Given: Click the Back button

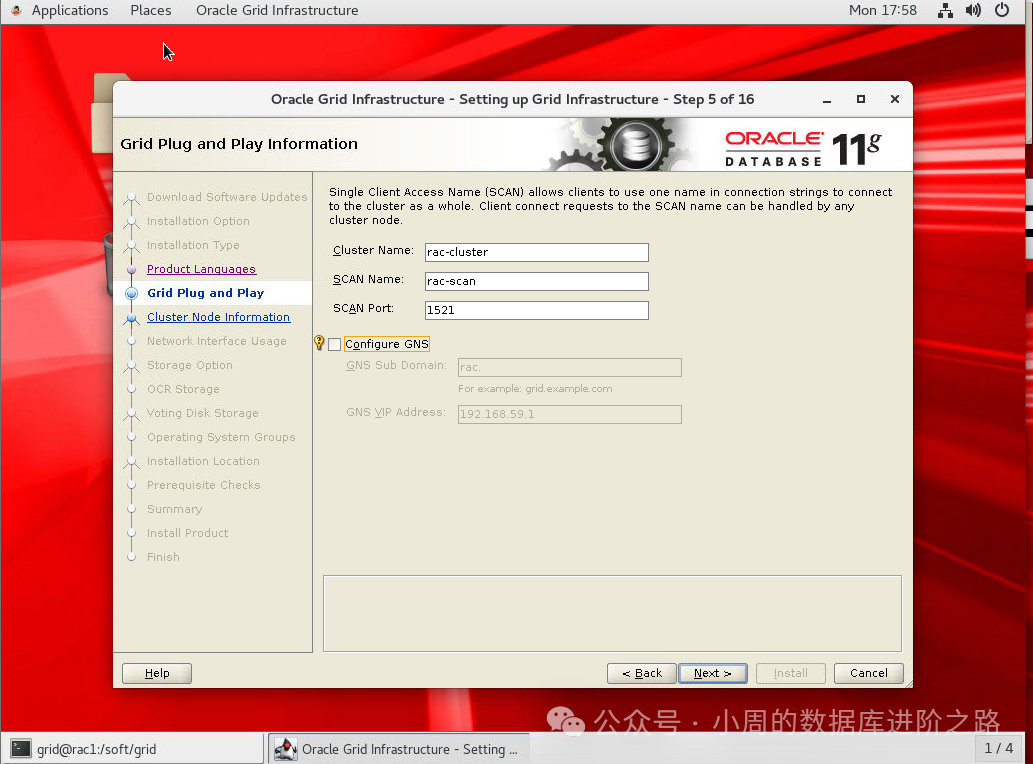Looking at the screenshot, I should (642, 673).
